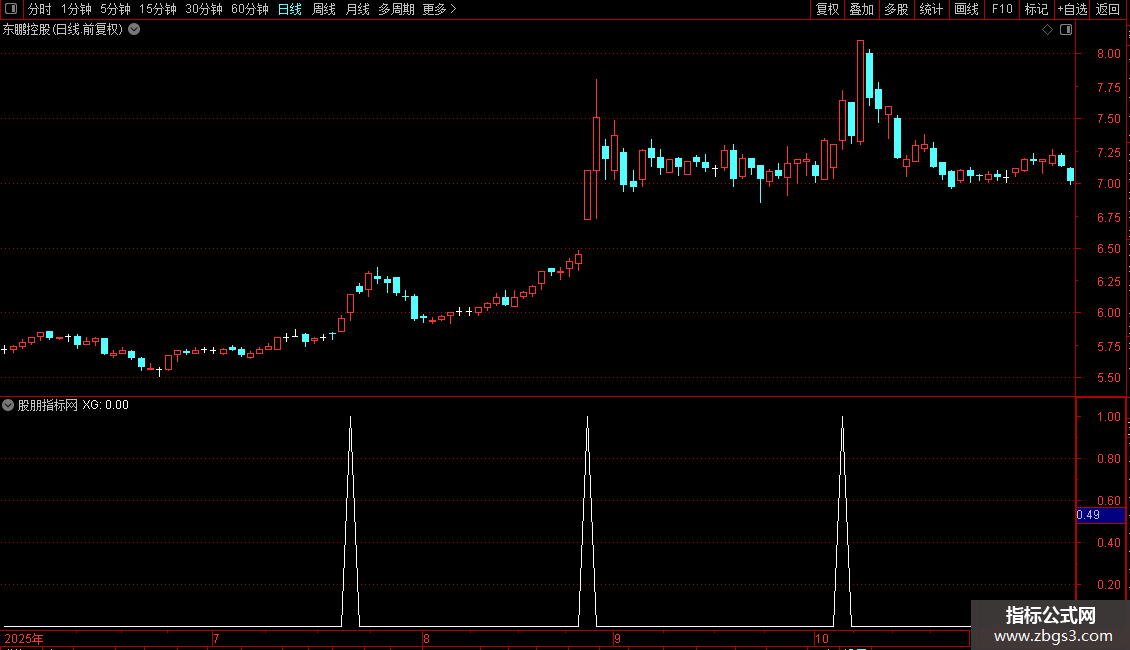
Task: Click the 7.00 price axis label
Action: point(1108,184)
